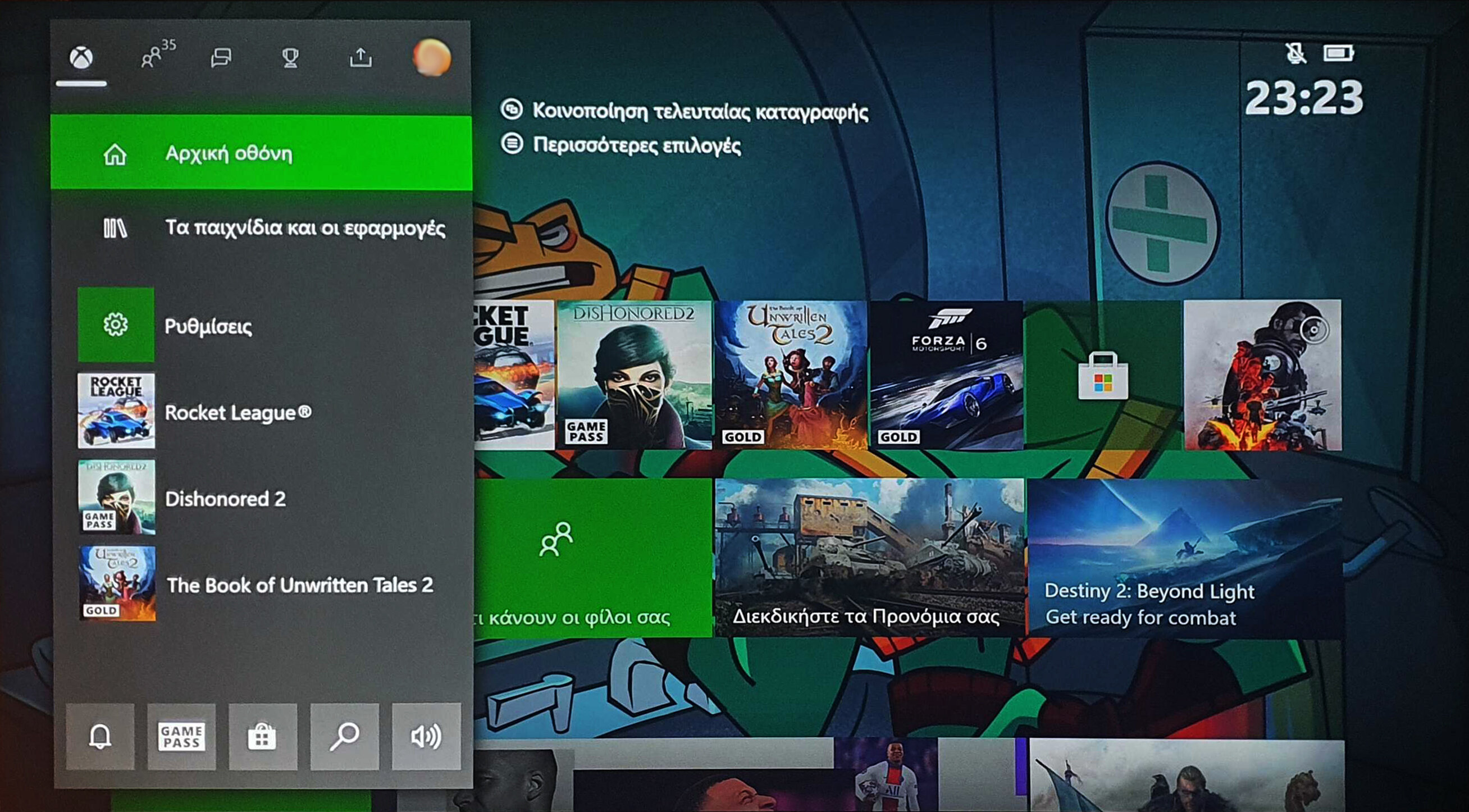
Task: Open Unwritten Tales 2 dashboard tile
Action: pyautogui.click(x=791, y=375)
